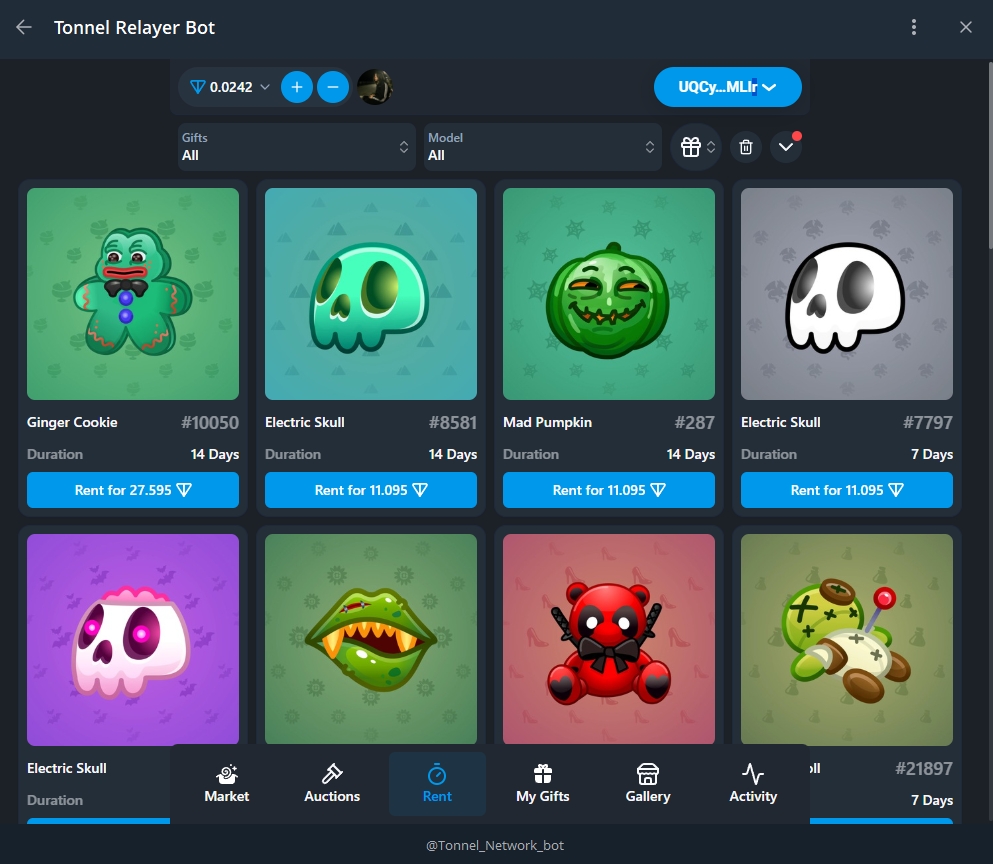
Task: Expand the Gifts filter dropdown
Action: (296, 147)
